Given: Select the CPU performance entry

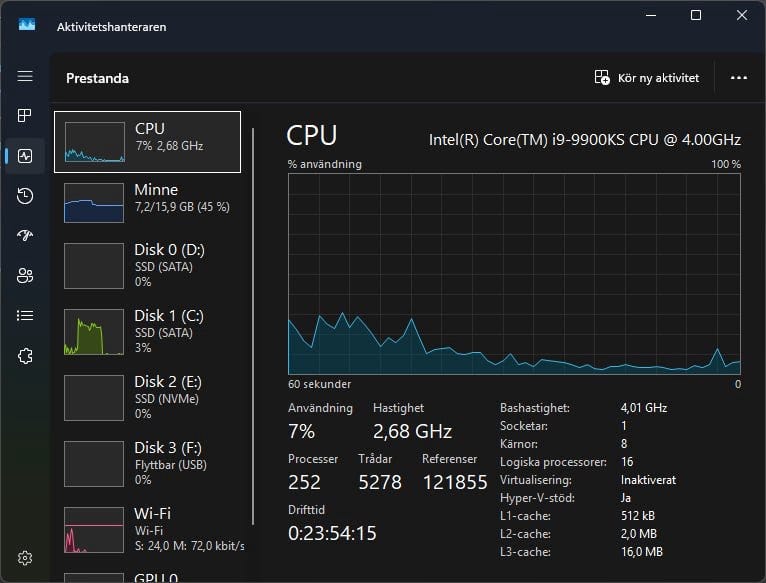Looking at the screenshot, I should pos(147,142).
